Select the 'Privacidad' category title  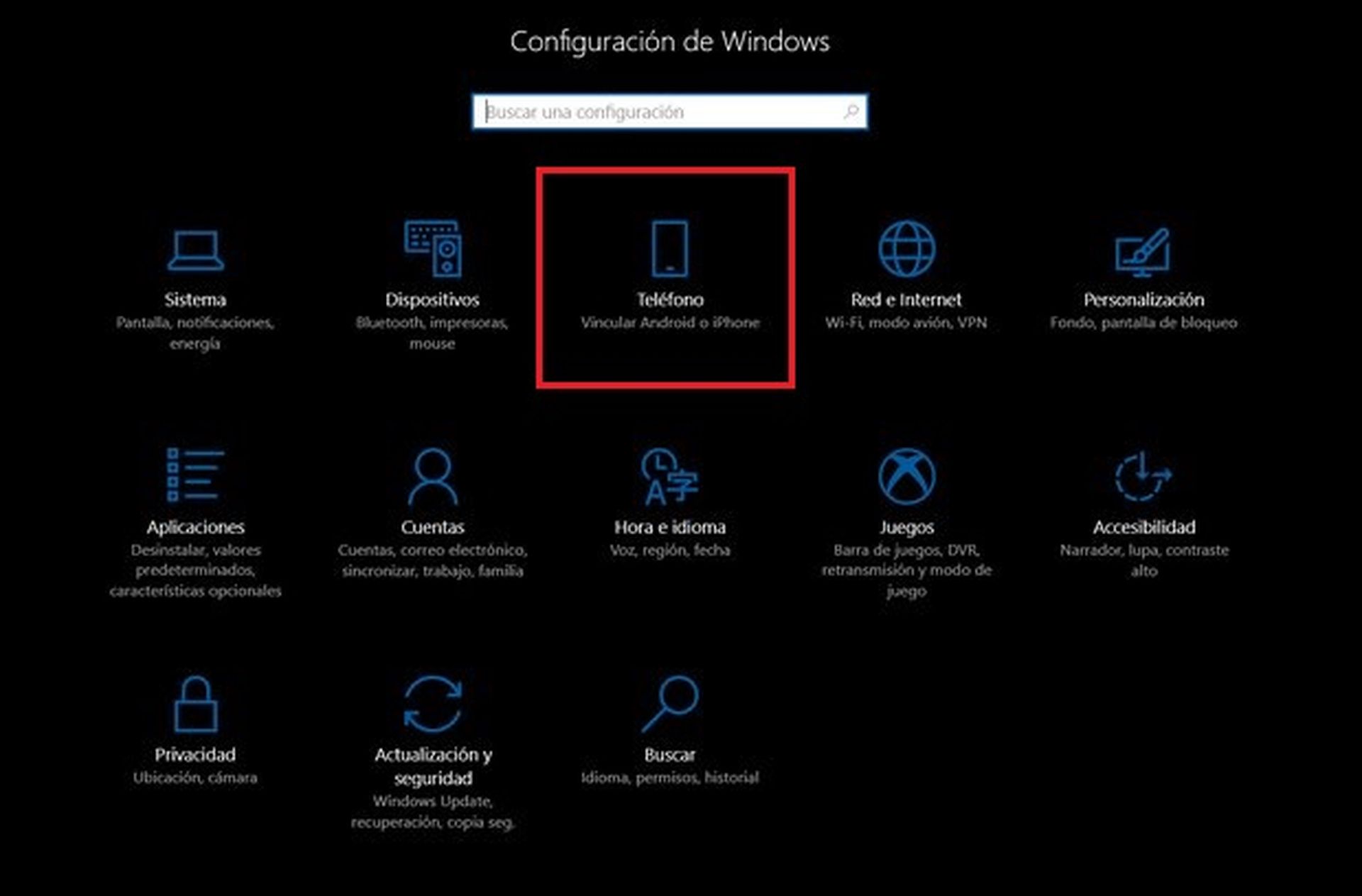coord(196,755)
